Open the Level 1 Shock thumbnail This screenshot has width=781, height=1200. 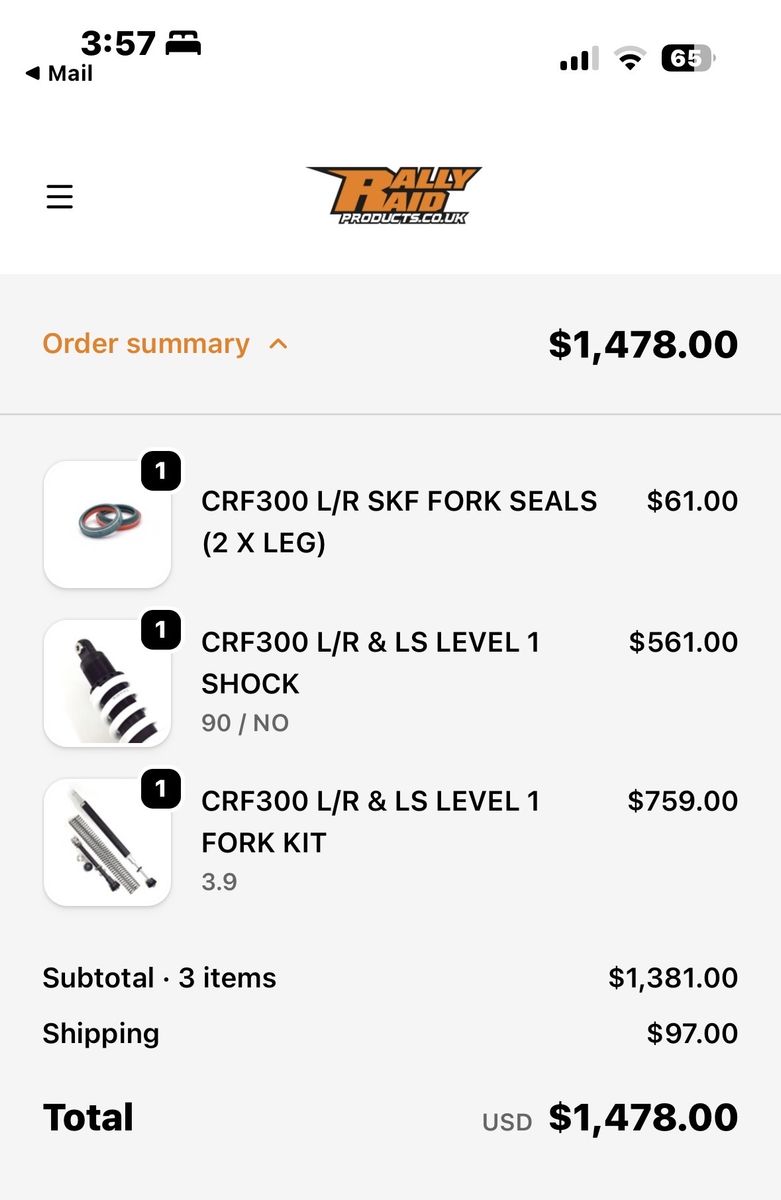click(x=107, y=683)
